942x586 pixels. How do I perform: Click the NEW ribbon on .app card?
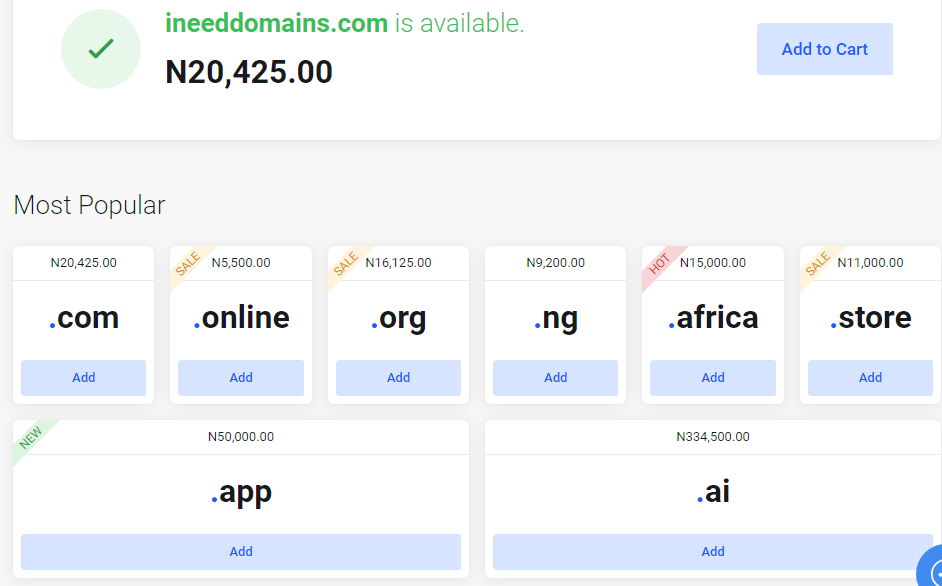[x=31, y=437]
